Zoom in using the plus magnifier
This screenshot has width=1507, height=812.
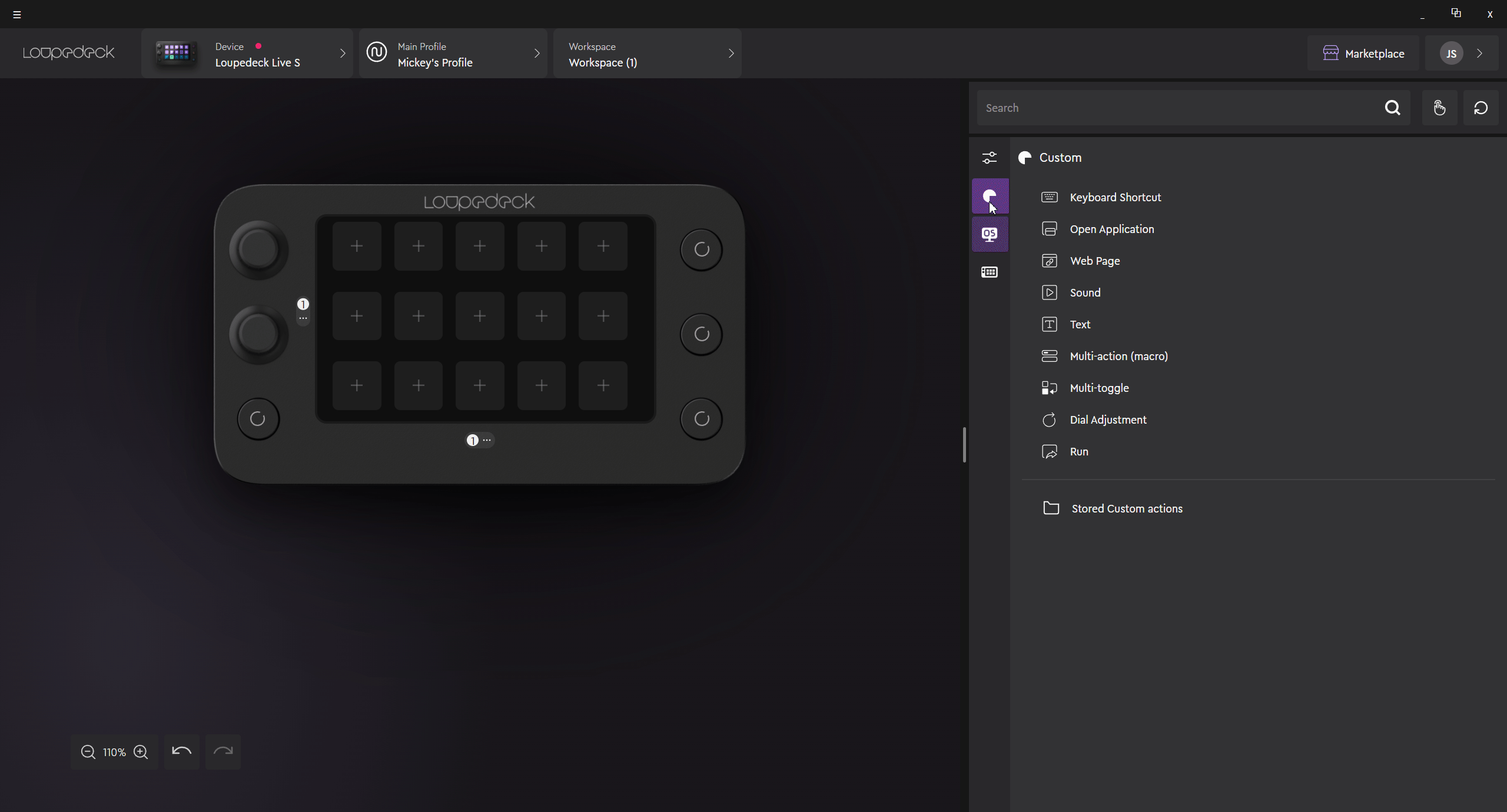pyautogui.click(x=141, y=752)
